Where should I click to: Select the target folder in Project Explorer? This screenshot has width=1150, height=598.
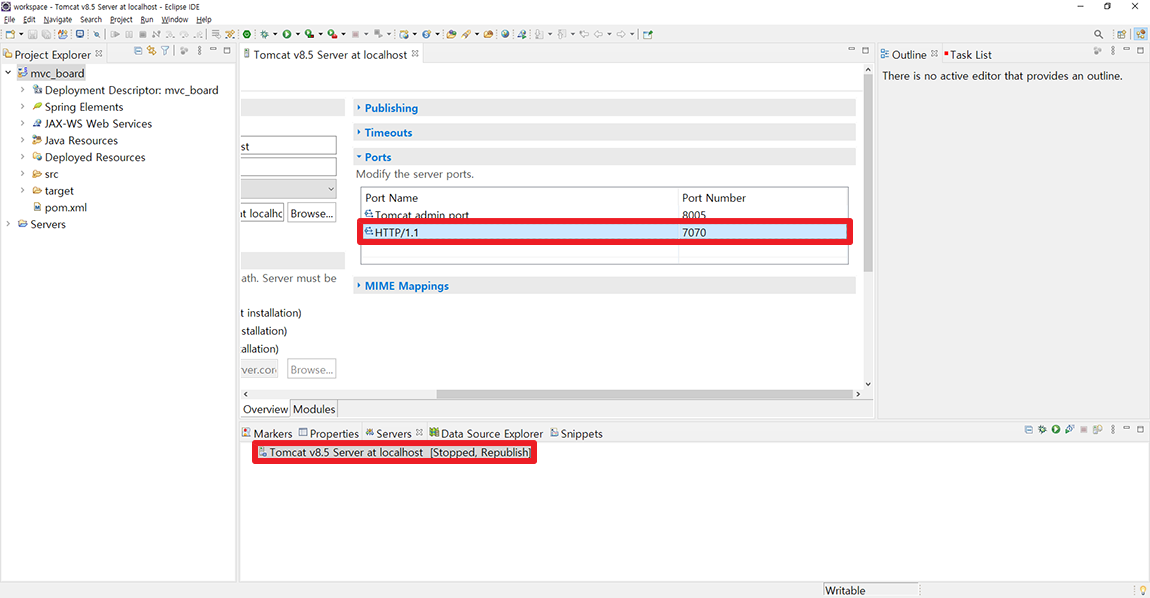(x=53, y=191)
